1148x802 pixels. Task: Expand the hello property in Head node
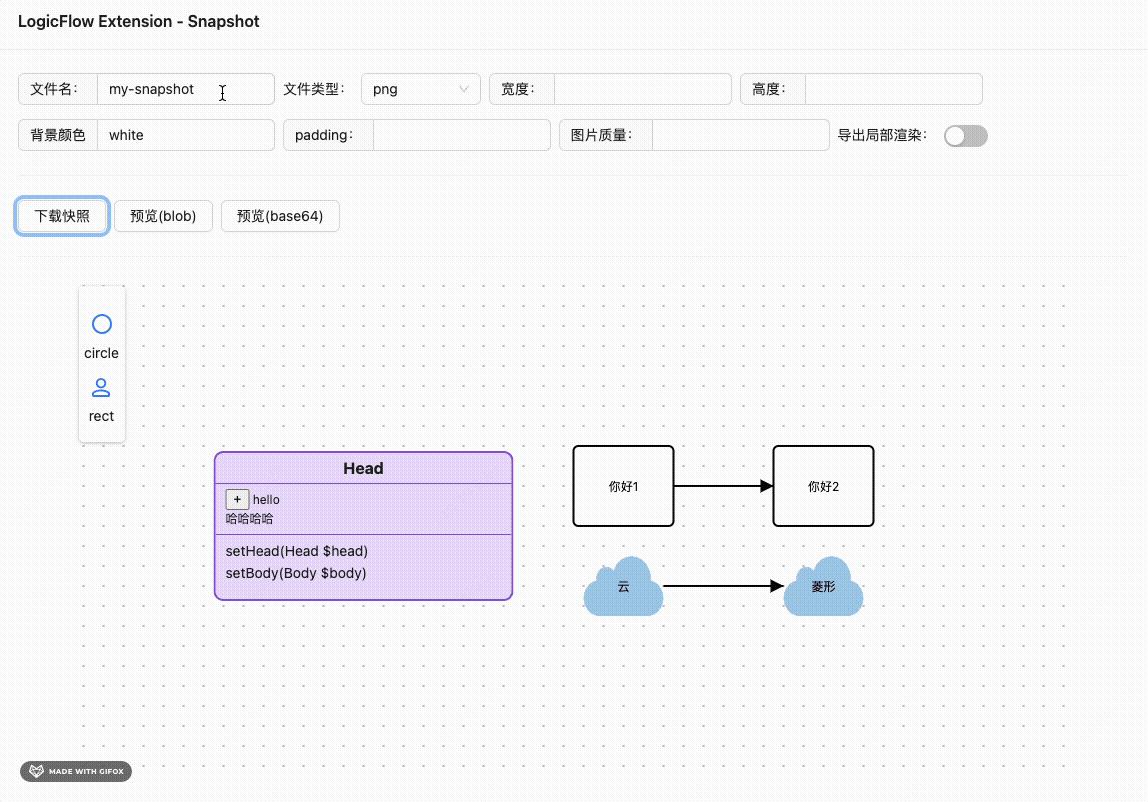237,499
